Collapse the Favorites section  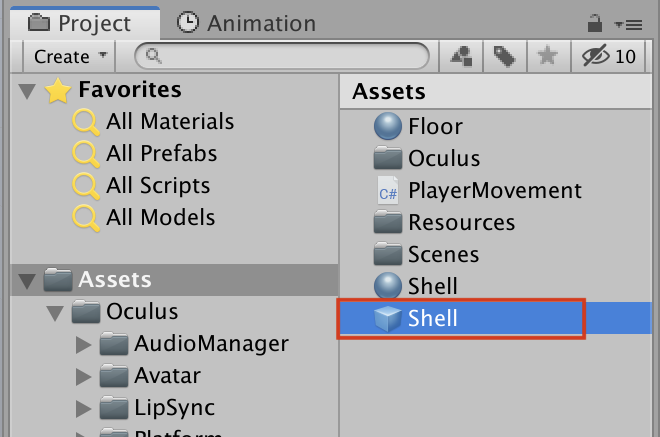(x=26, y=91)
